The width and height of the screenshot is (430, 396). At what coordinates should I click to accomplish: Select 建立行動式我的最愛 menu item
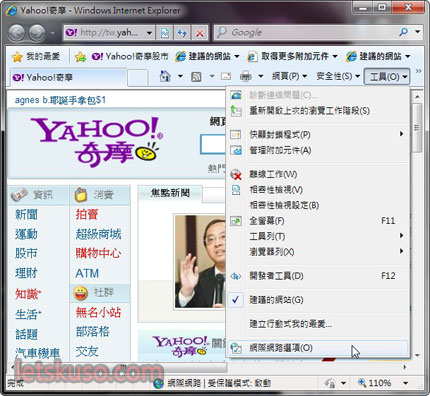click(318, 324)
